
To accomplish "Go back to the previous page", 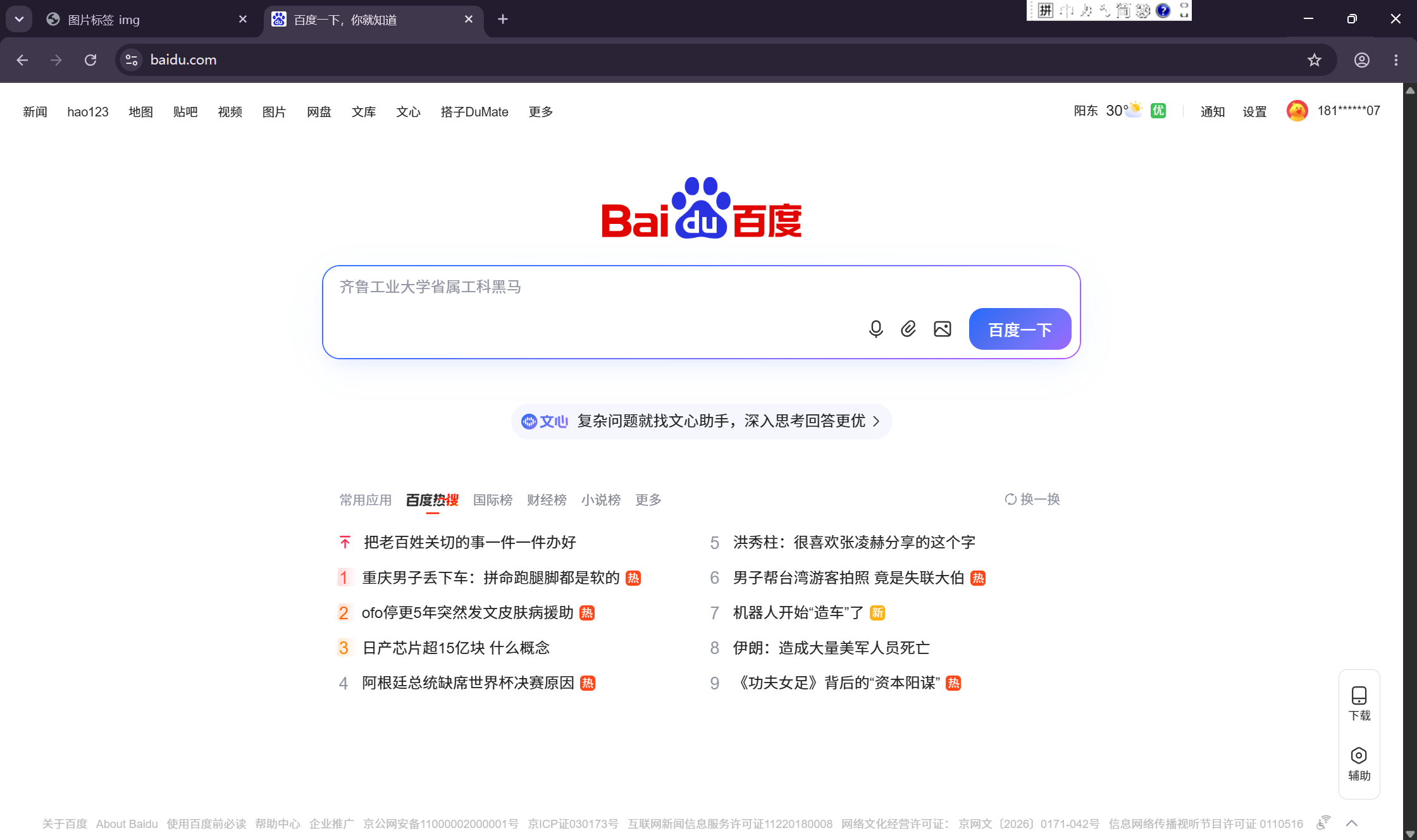I will pyautogui.click(x=22, y=60).
